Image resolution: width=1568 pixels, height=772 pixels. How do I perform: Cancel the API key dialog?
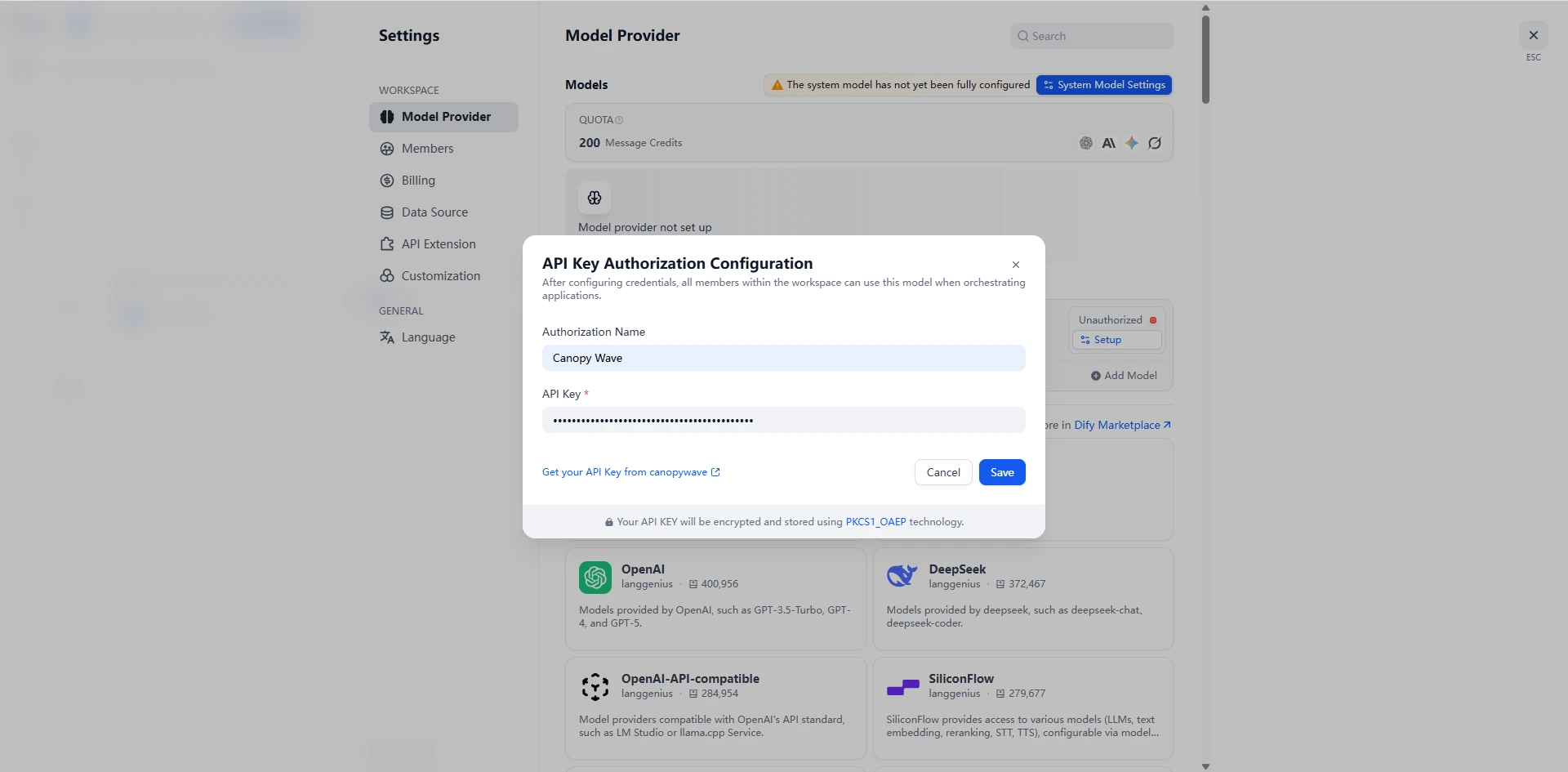(x=942, y=472)
